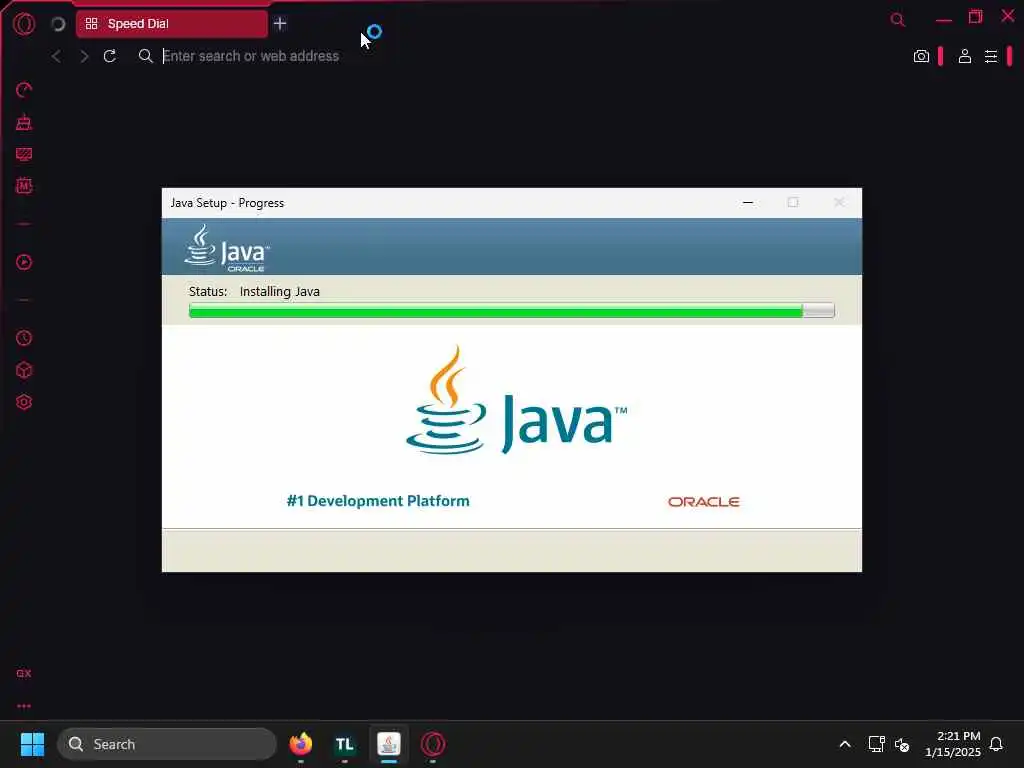Open sidebar setup three-dots menu

[x=24, y=706]
